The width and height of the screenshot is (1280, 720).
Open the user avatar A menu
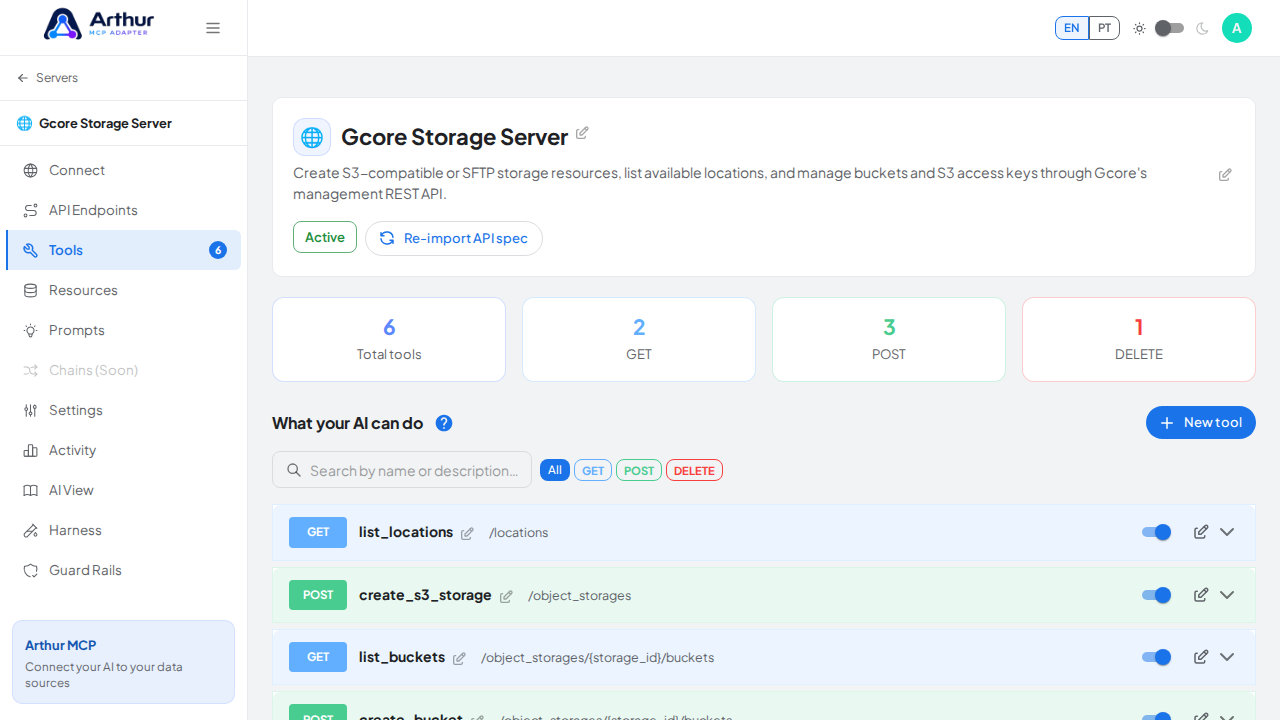(1237, 28)
